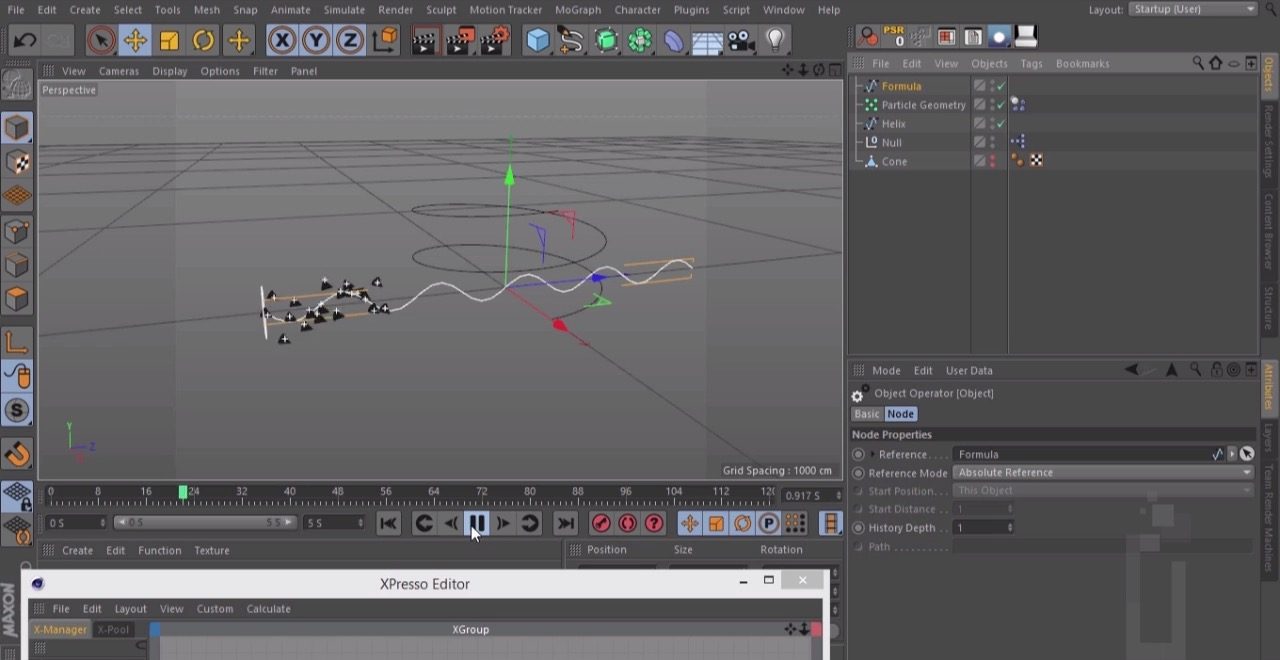
Task: Click timeline range slider bar
Action: tap(205, 523)
